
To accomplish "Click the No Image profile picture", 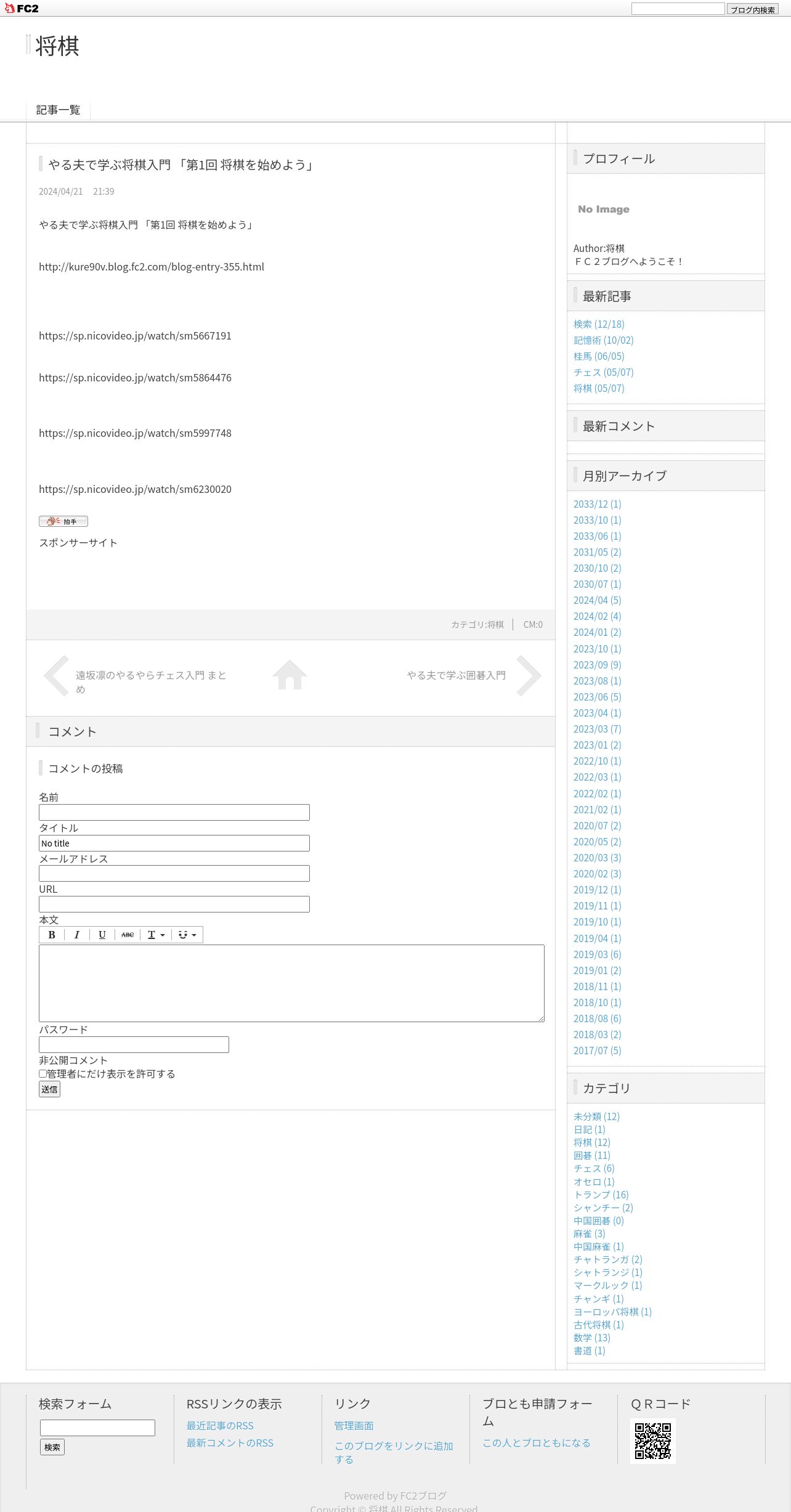I will click(604, 209).
